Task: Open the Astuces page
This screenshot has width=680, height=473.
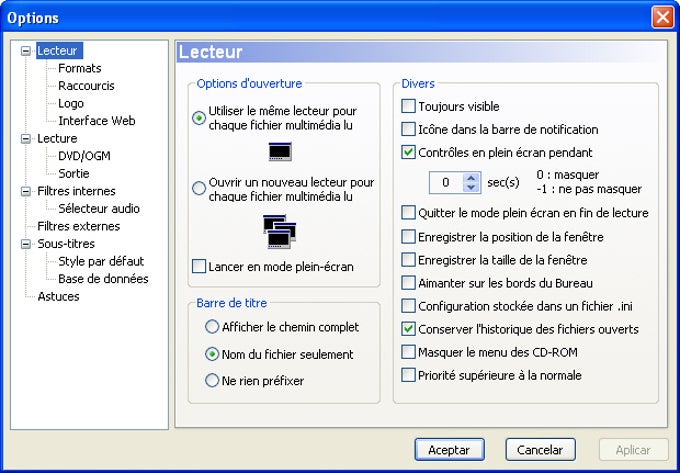Action: point(59,297)
